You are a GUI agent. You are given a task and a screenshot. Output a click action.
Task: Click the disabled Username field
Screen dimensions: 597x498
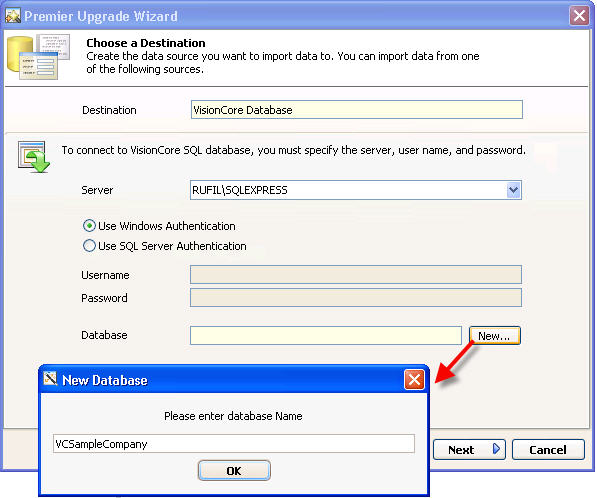coord(356,275)
